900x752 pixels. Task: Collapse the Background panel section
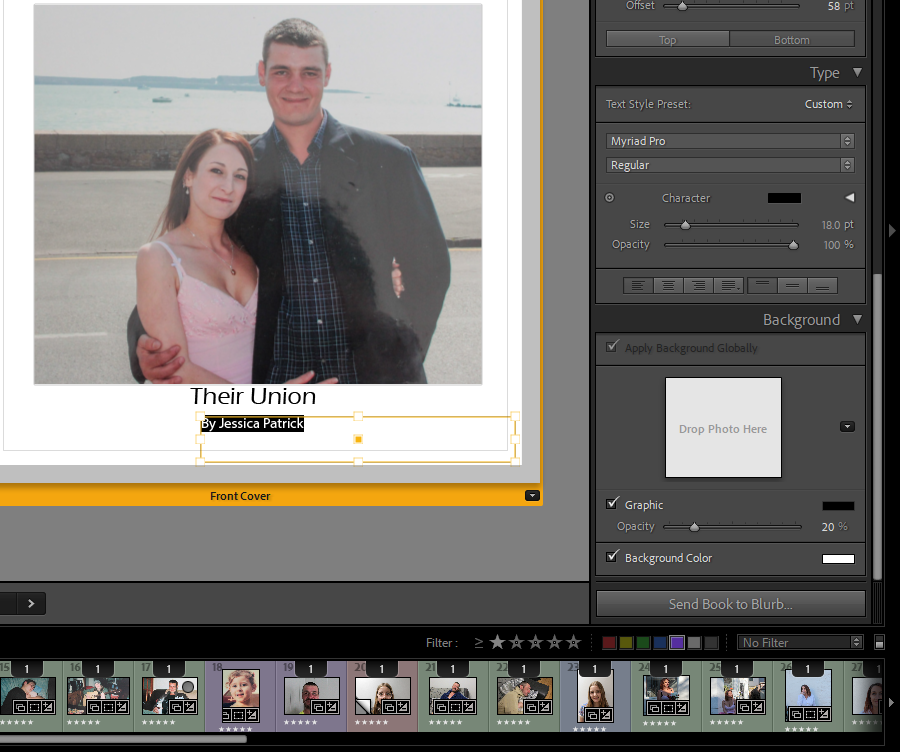[x=857, y=320]
